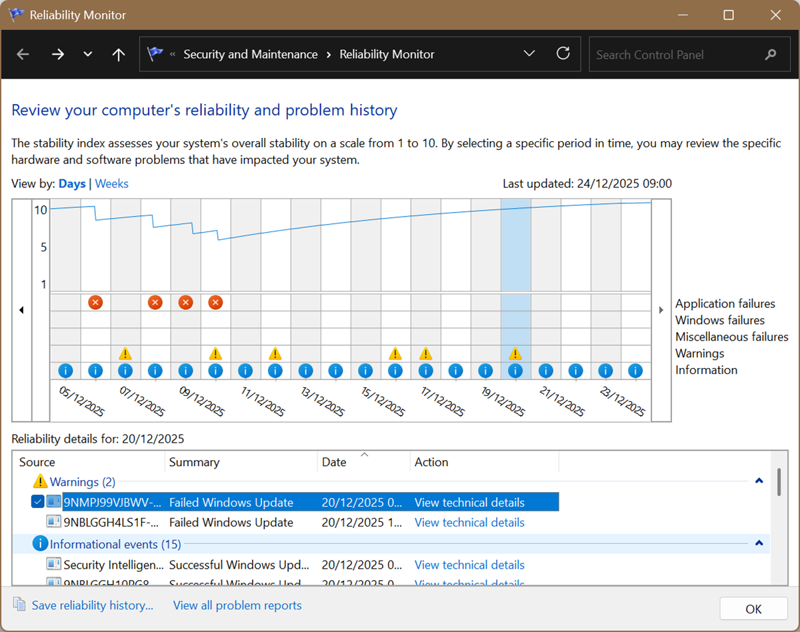This screenshot has height=632, width=800.
Task: Click the right chart scroll arrow
Action: pos(660,310)
